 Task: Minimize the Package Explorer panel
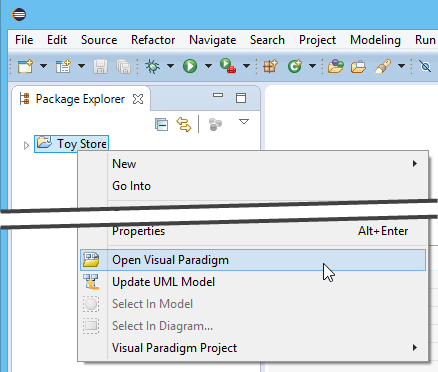[x=218, y=95]
